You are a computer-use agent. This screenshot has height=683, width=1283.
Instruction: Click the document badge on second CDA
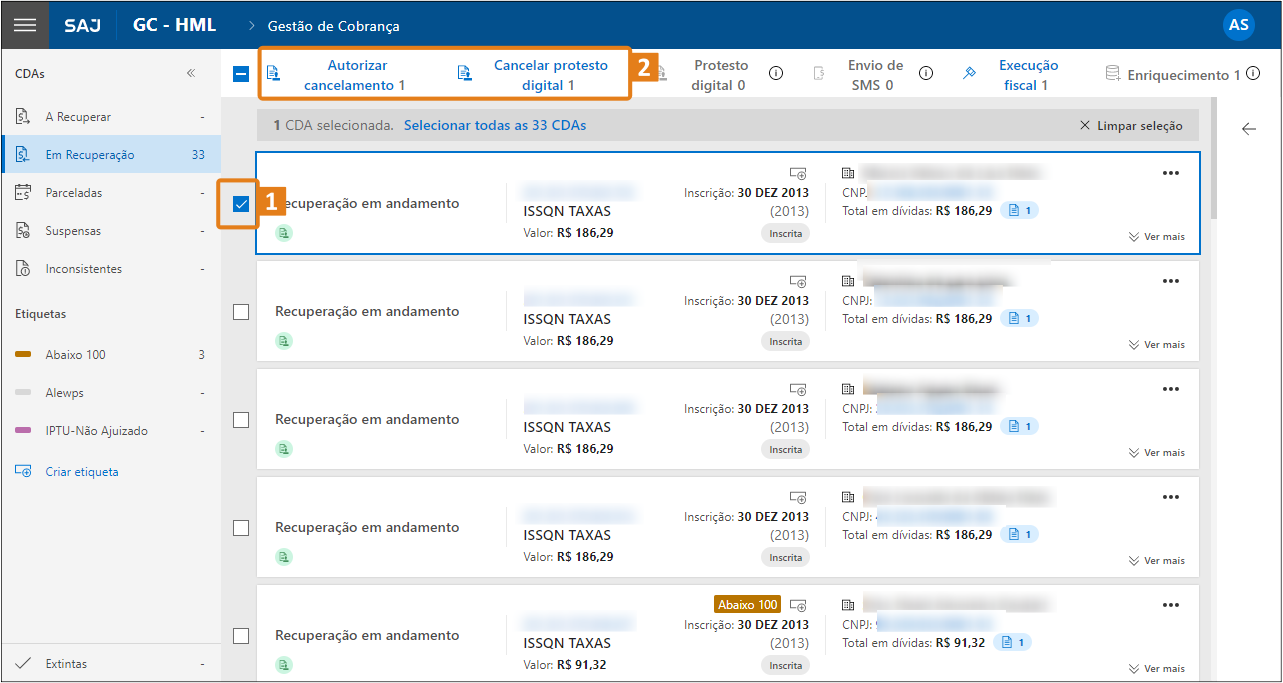click(1020, 318)
